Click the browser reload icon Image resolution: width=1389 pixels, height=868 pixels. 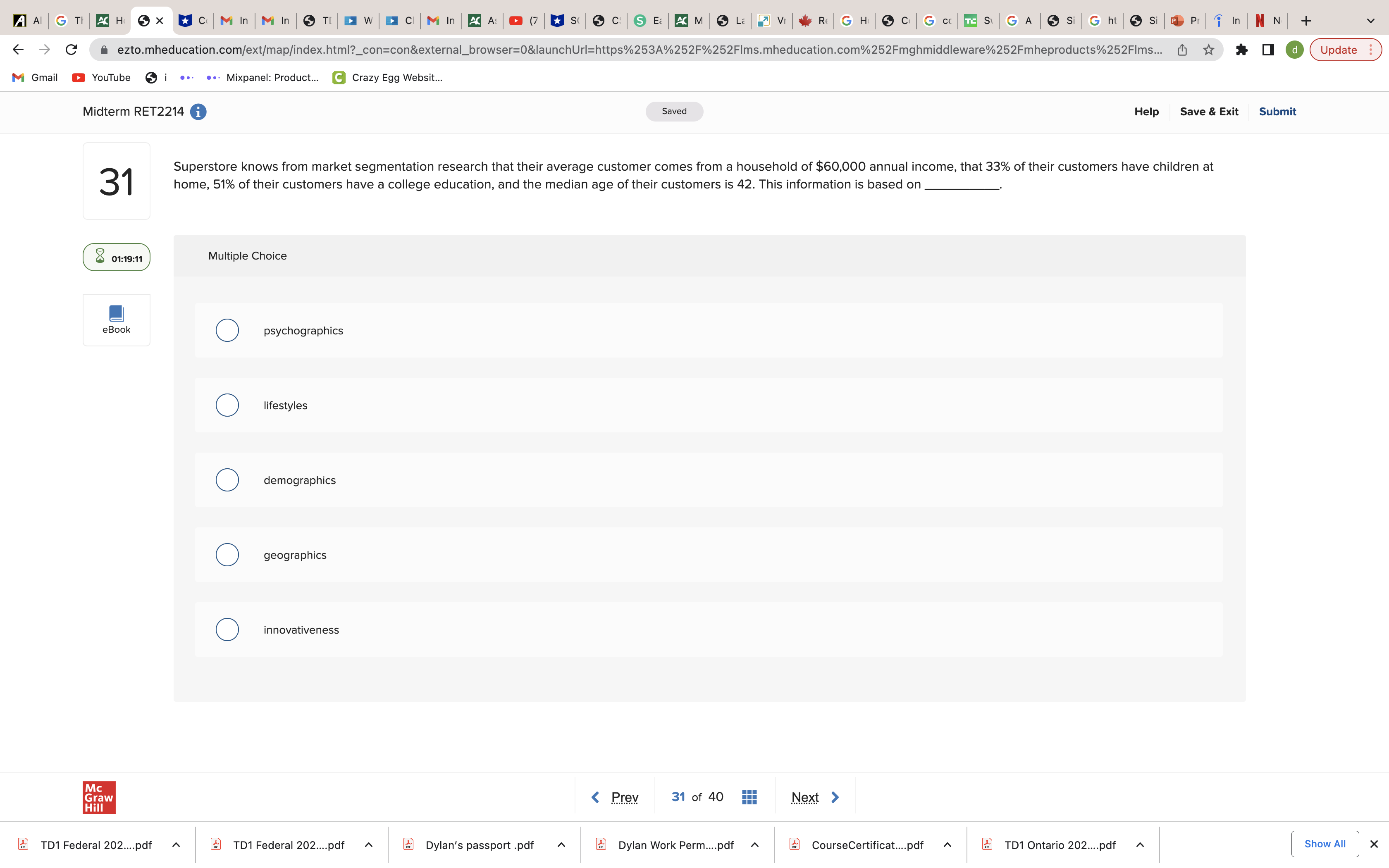(x=71, y=50)
